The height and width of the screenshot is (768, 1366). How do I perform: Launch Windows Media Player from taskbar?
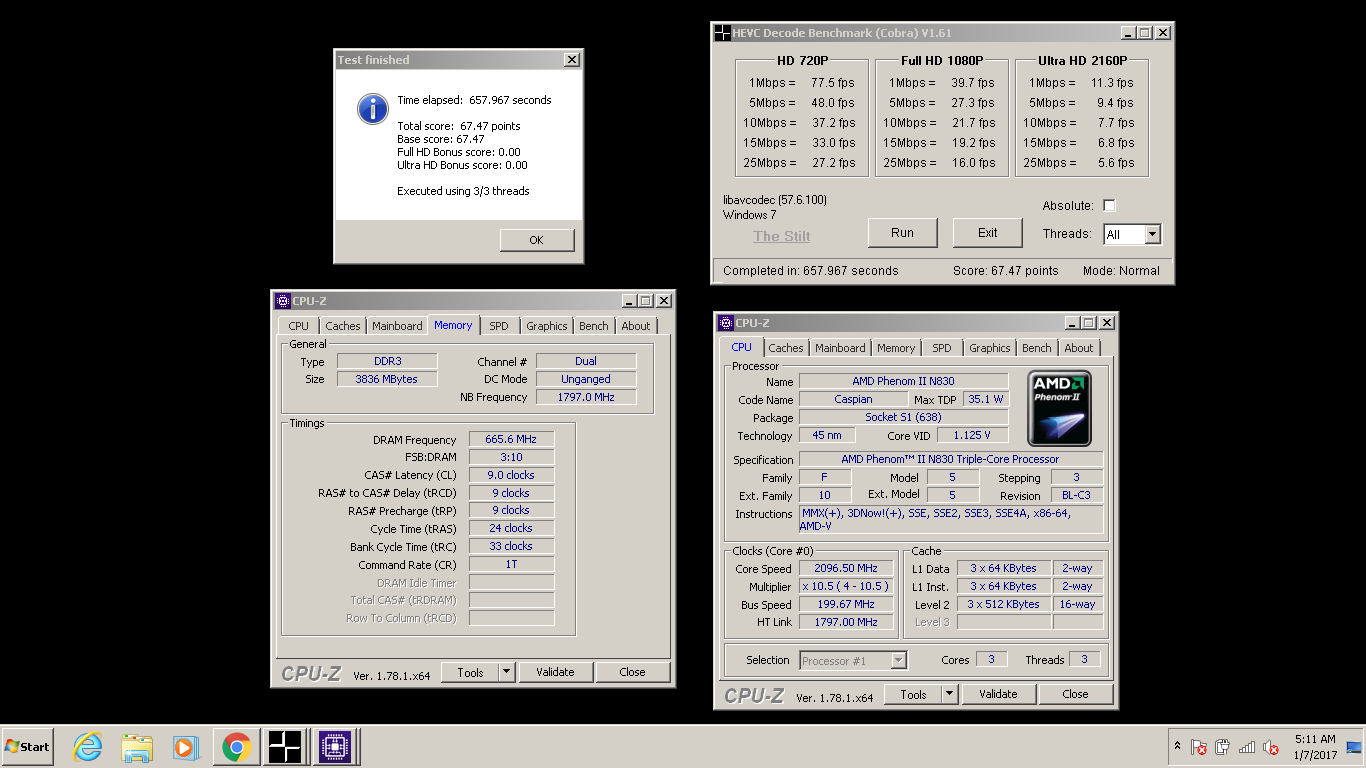pyautogui.click(x=185, y=747)
